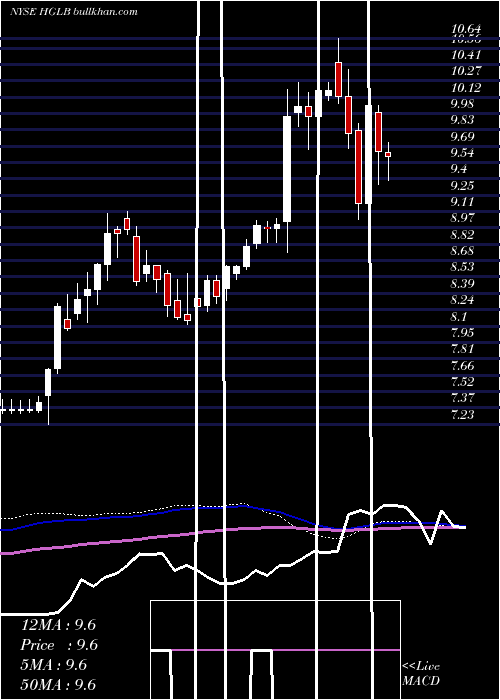Click the 10.27 price level label

coord(467,71)
